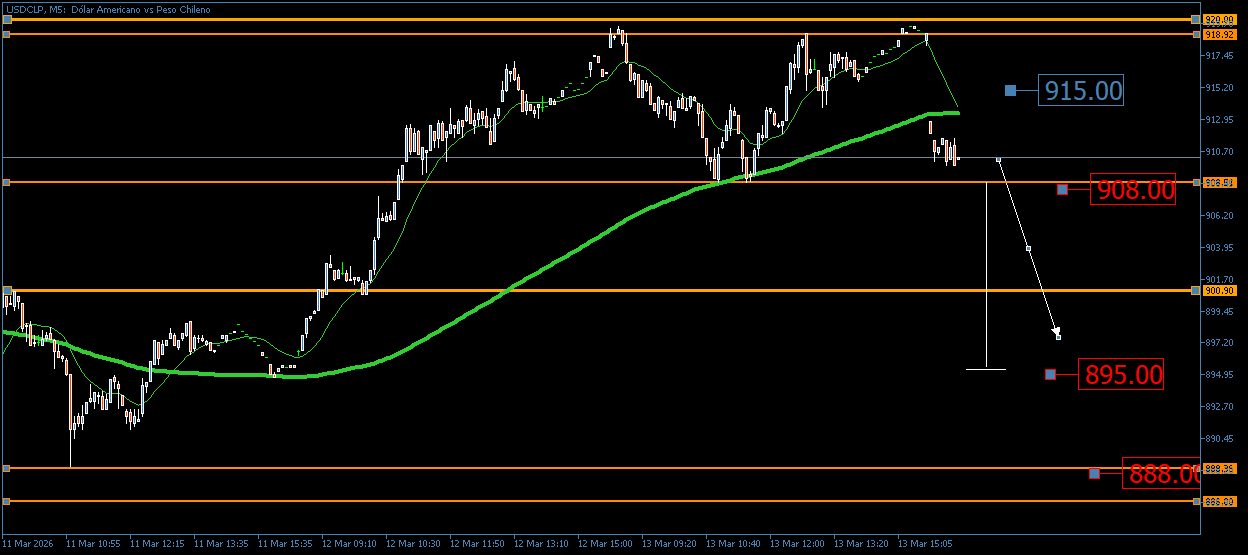Click the anchor square of the 915.00 label

(1010, 91)
